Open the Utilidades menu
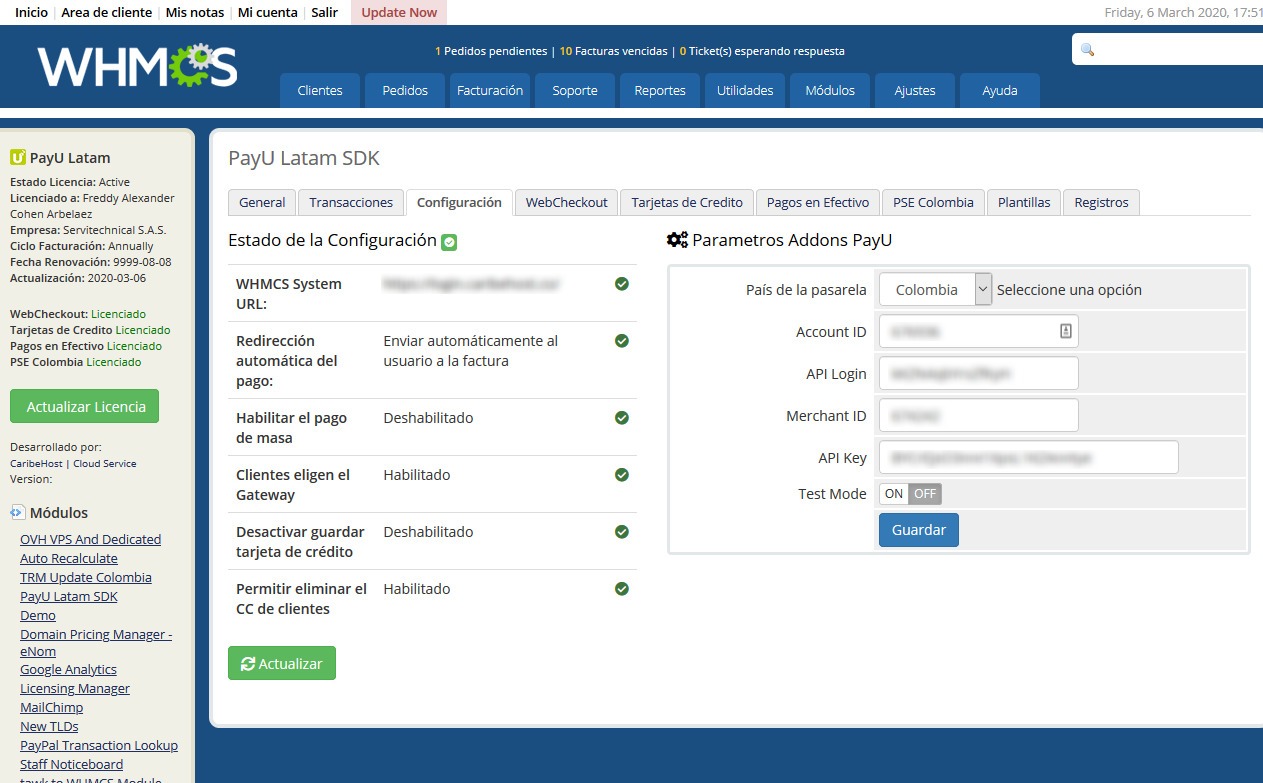Screen dimensions: 1263x783 pyautogui.click(x=745, y=90)
